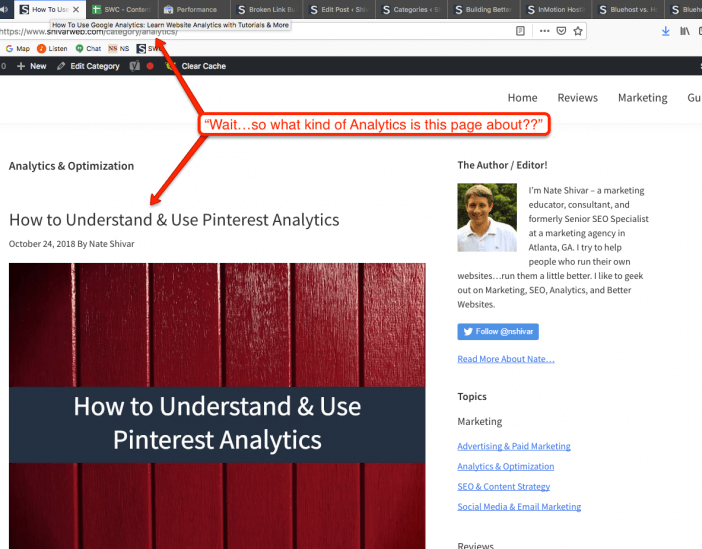Switch to the Categories tab

412,9
